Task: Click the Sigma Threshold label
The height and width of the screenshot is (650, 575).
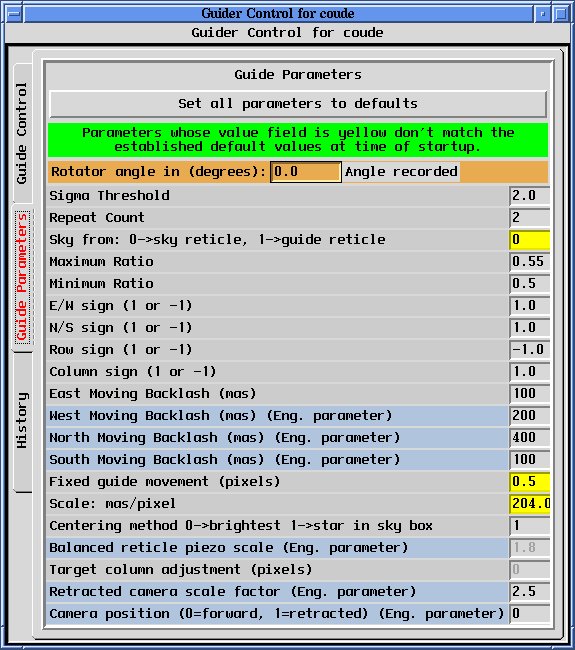Action: point(109,196)
